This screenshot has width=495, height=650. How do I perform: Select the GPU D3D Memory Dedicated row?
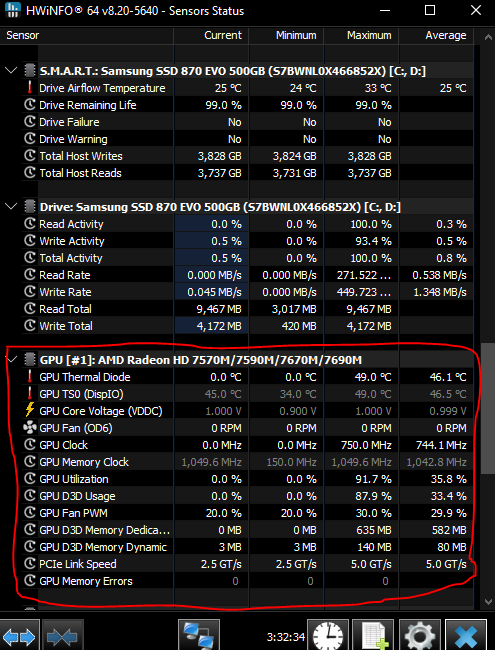(x=248, y=530)
